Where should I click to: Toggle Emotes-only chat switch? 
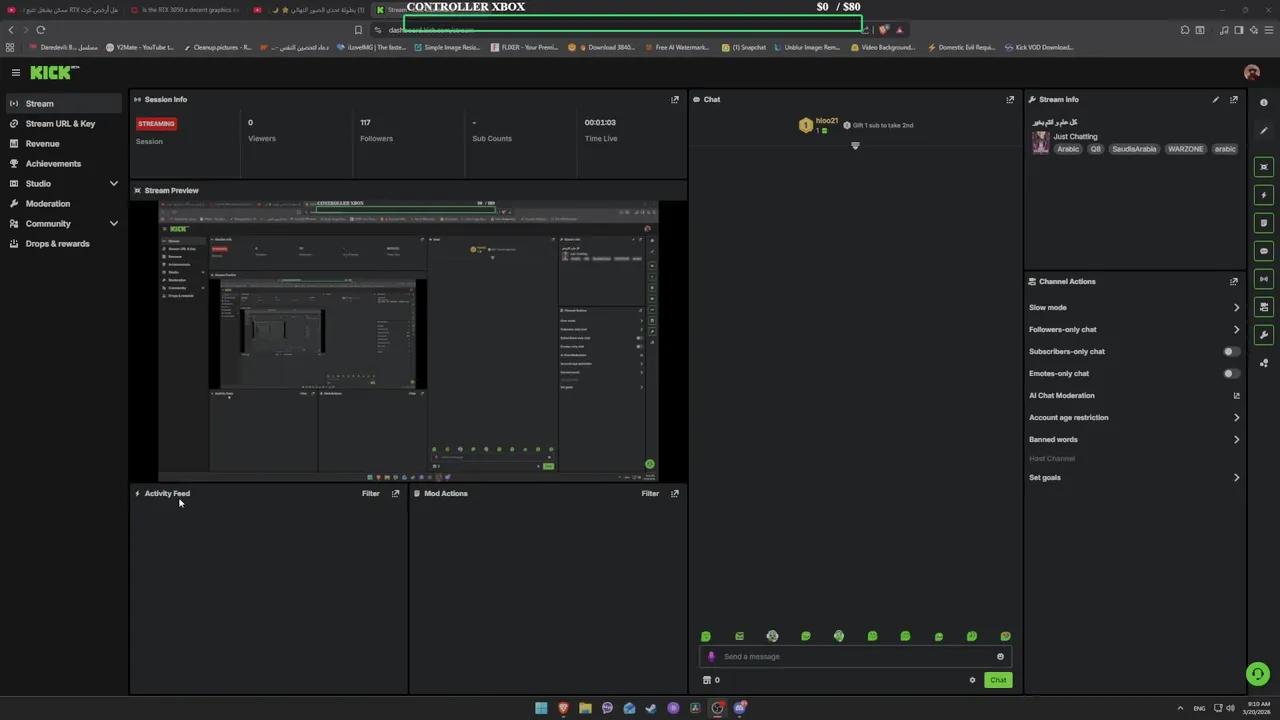[x=1232, y=374]
